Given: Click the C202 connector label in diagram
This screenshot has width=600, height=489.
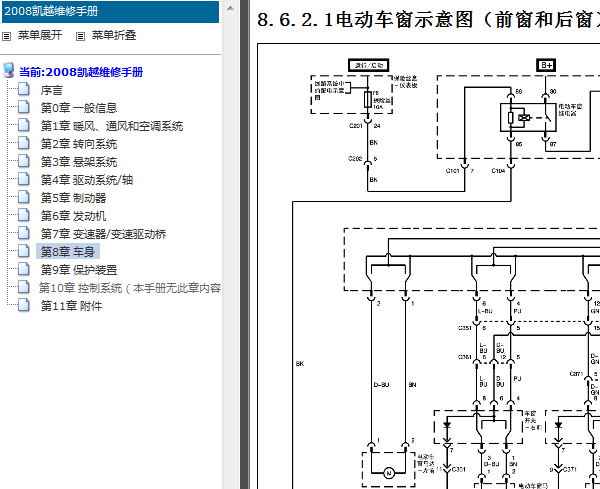Looking at the screenshot, I should click(355, 158).
